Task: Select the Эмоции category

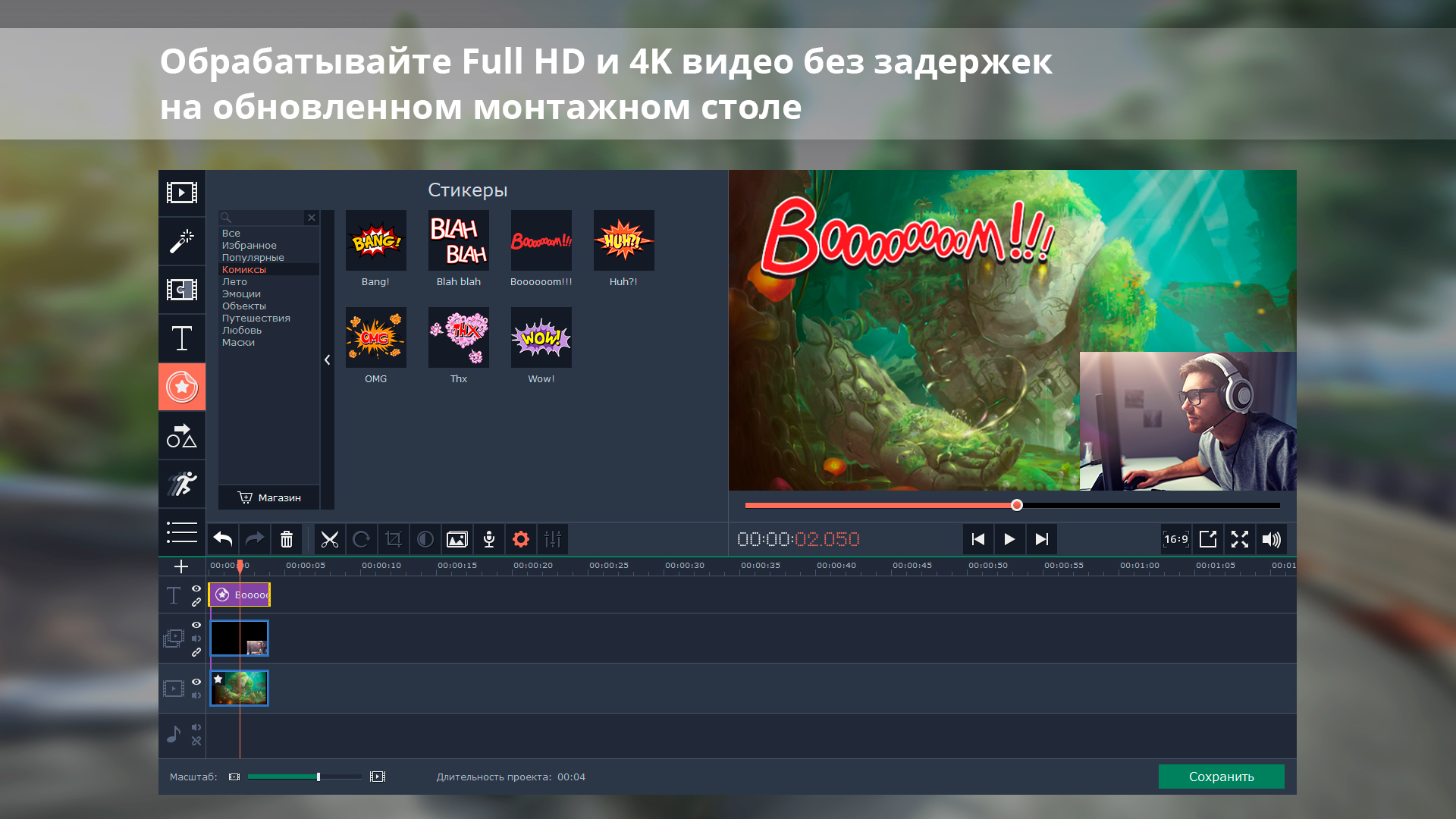Action: (x=241, y=294)
